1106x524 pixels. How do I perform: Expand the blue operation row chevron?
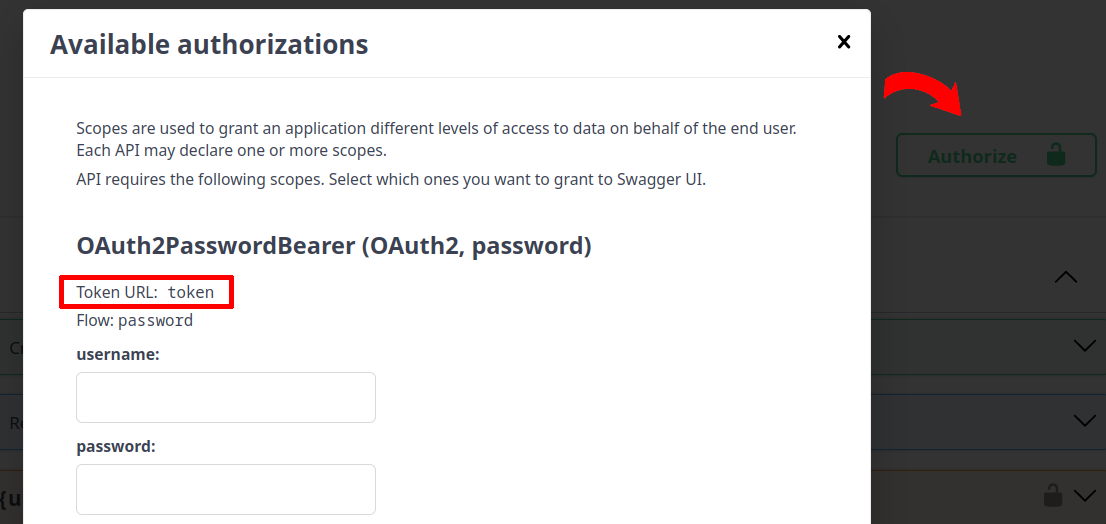click(x=1084, y=421)
